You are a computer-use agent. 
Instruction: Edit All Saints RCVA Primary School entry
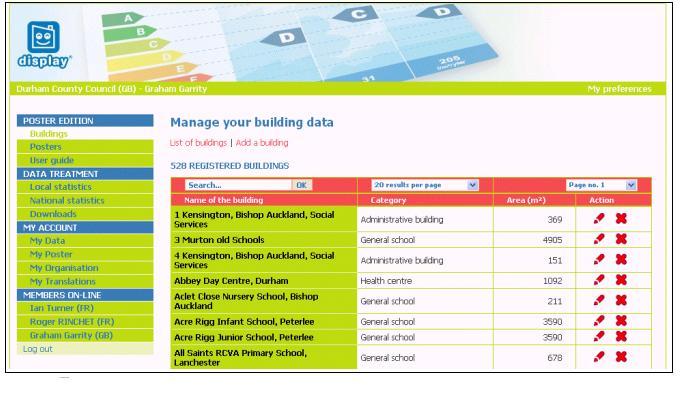click(599, 357)
